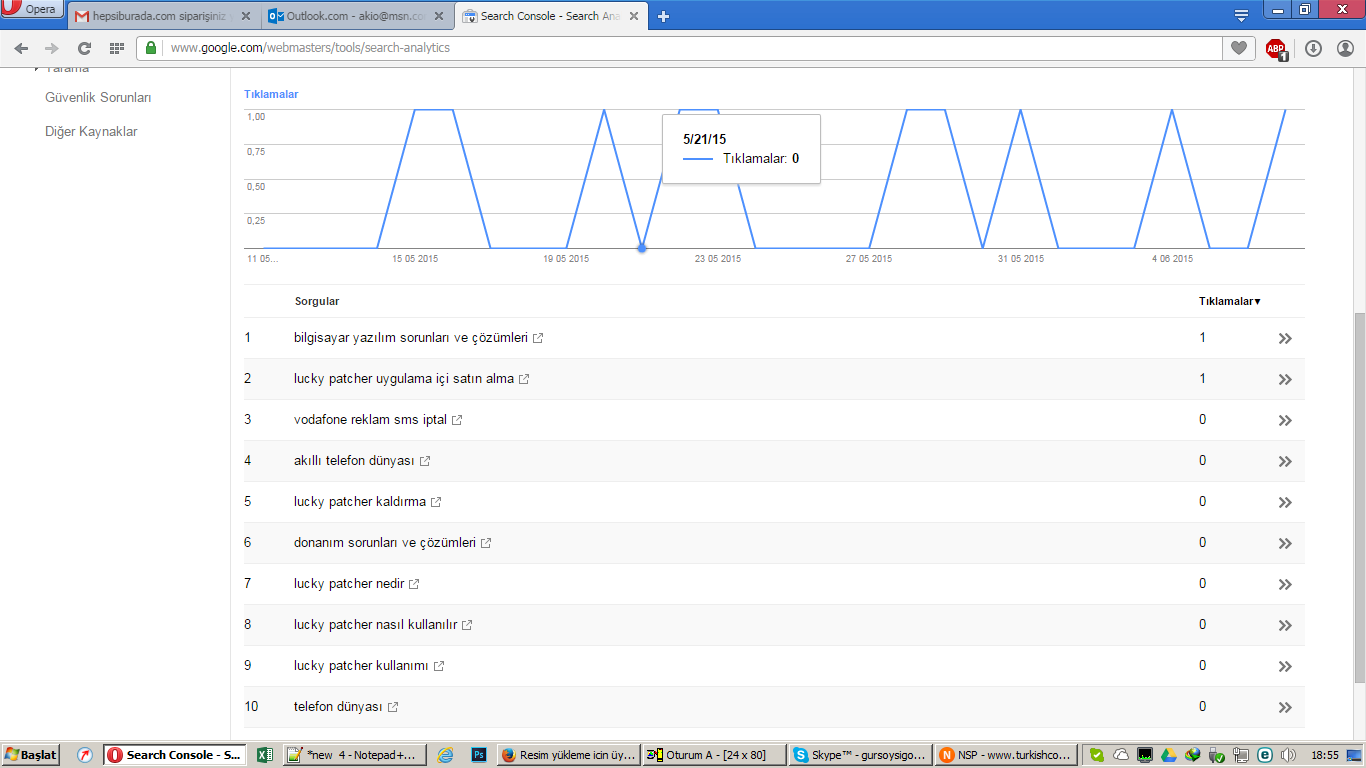This screenshot has width=1366, height=768.
Task: Open Photoshop icon in the taskbar
Action: [478, 755]
